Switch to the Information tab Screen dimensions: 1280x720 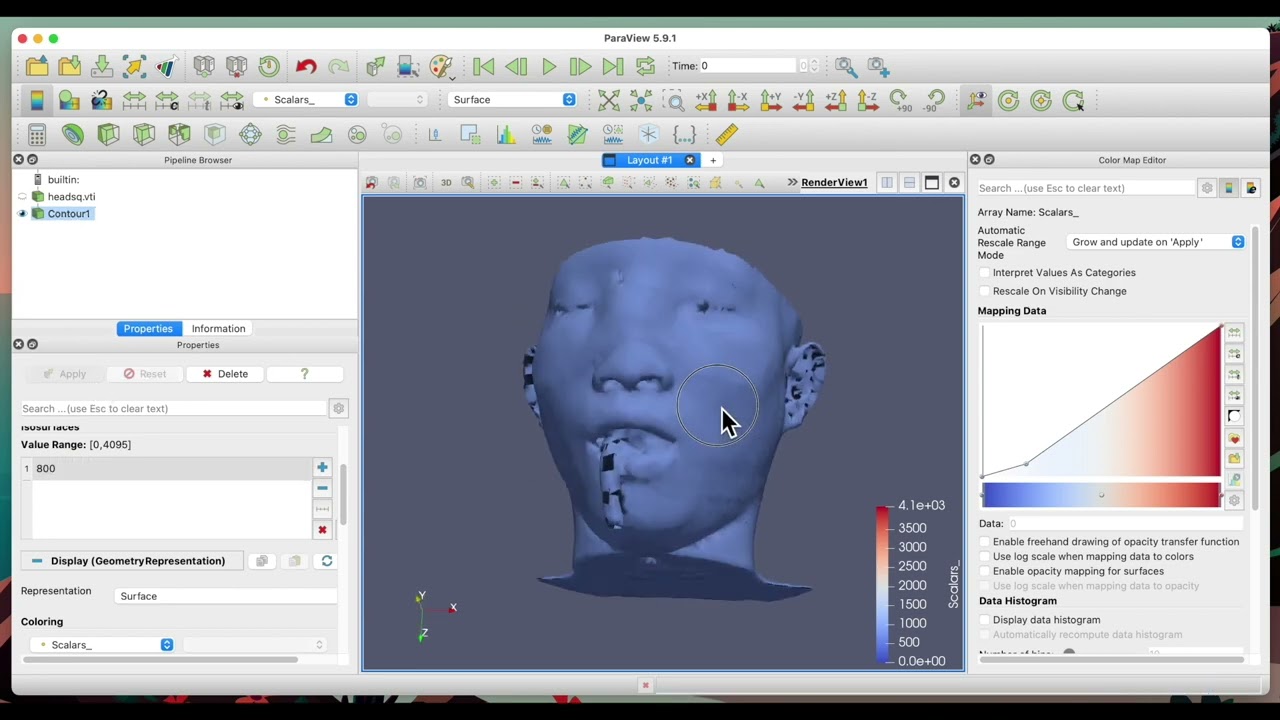(218, 328)
